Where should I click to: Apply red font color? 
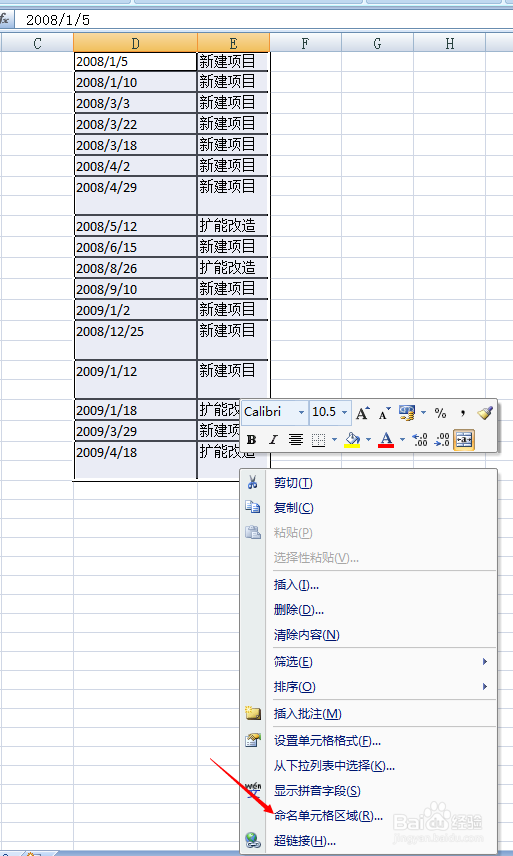[x=386, y=439]
